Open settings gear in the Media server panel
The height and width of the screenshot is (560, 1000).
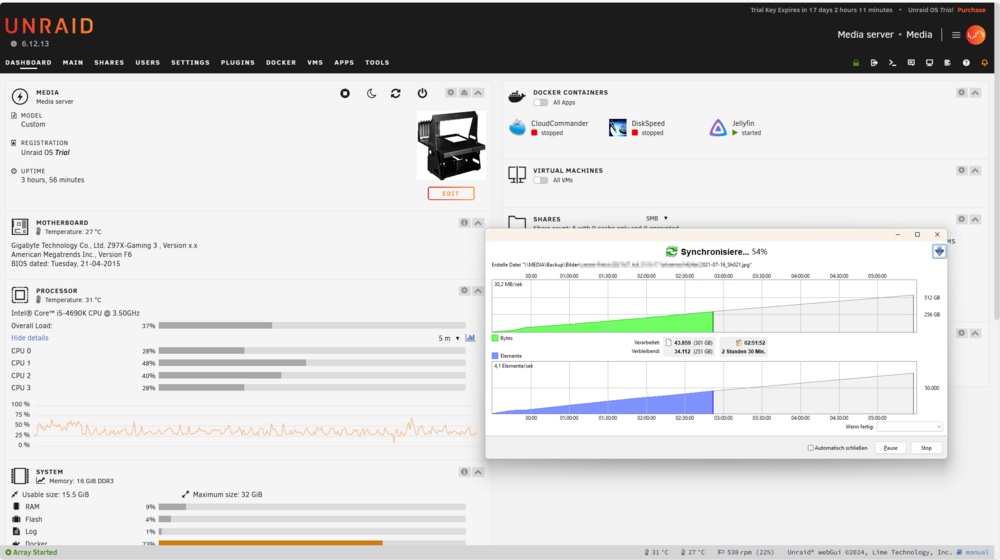coord(451,92)
